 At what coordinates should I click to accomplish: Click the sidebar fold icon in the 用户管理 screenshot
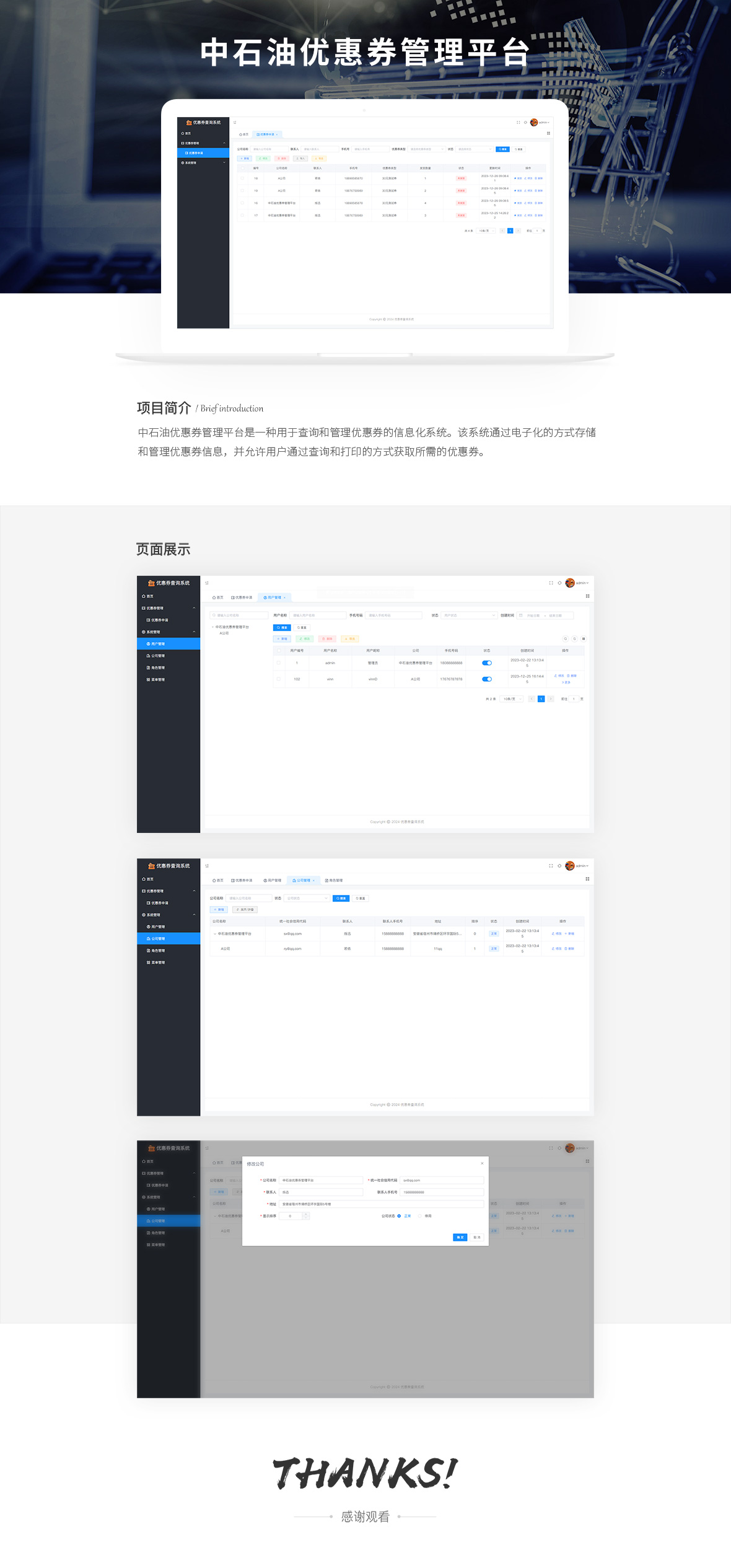tap(207, 583)
